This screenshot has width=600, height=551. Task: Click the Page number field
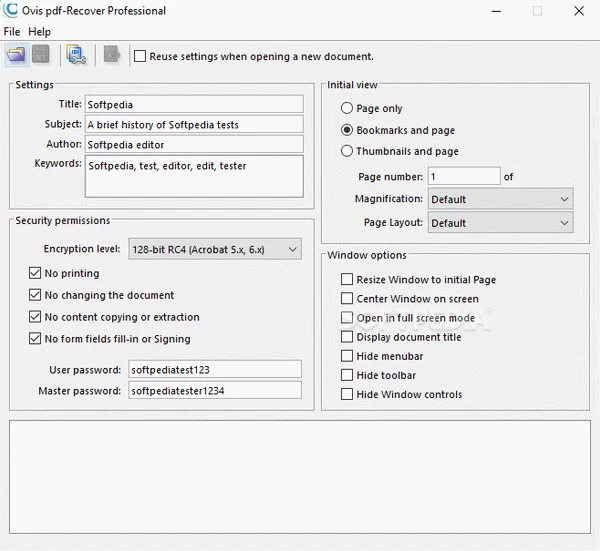(x=464, y=176)
